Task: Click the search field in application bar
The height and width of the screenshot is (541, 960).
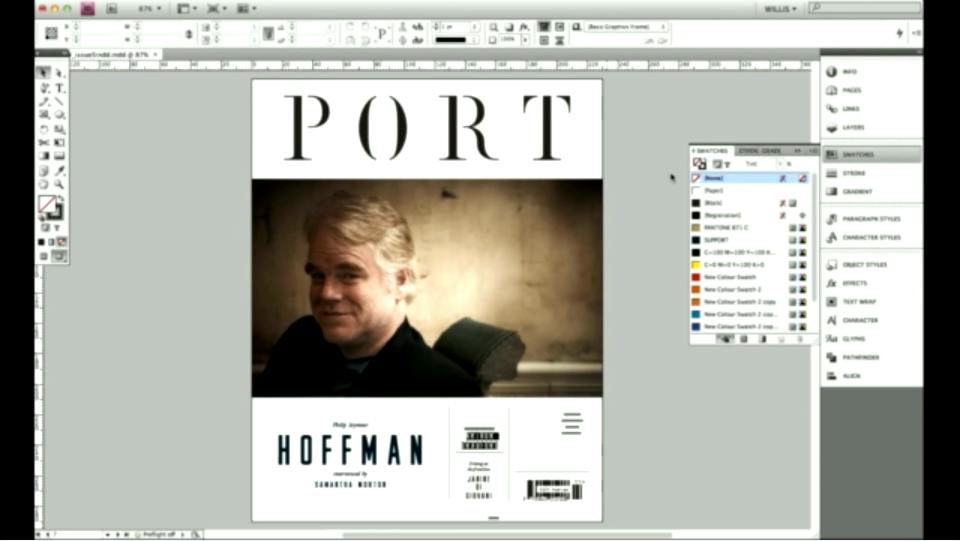Action: pos(865,8)
